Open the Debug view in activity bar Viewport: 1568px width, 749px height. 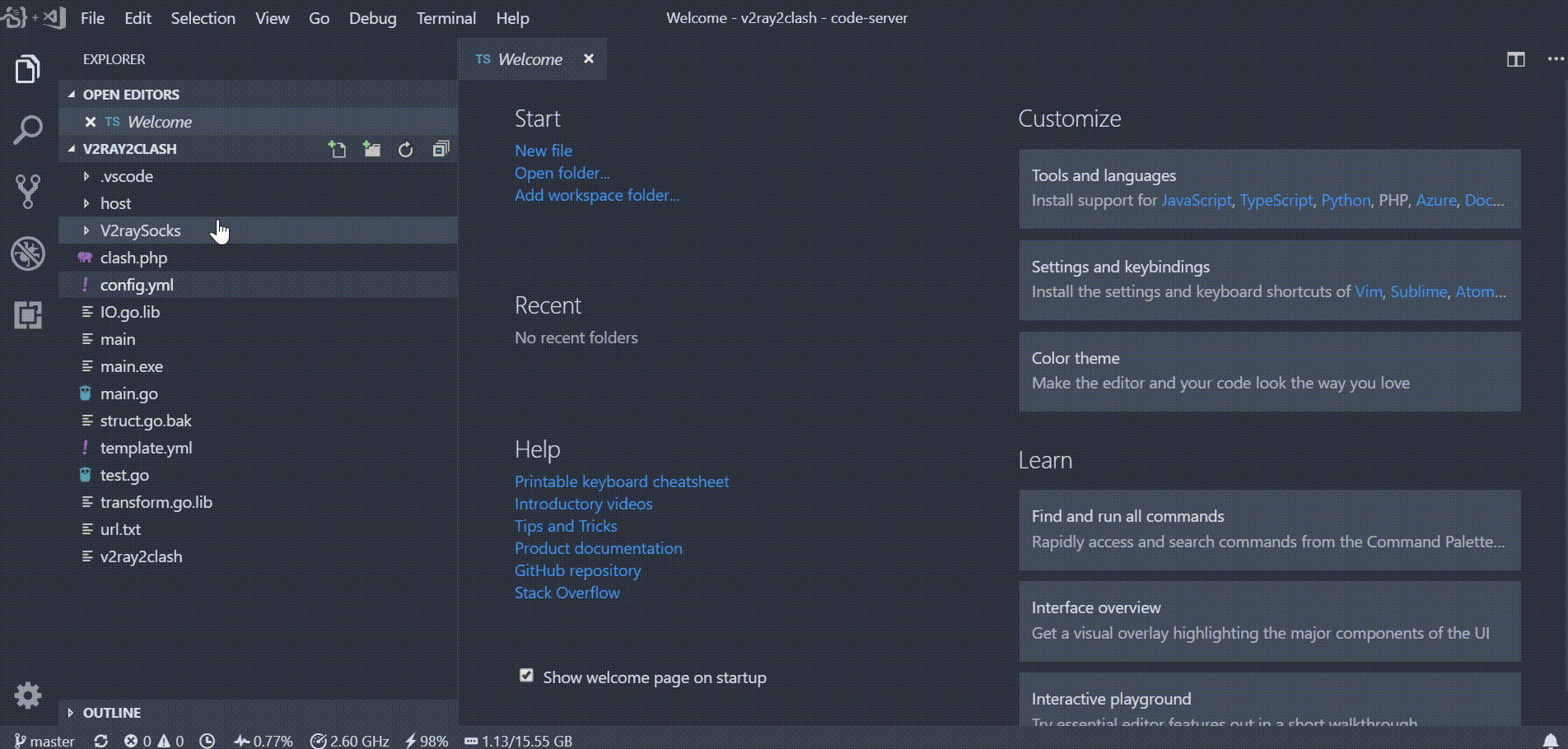pyautogui.click(x=28, y=253)
